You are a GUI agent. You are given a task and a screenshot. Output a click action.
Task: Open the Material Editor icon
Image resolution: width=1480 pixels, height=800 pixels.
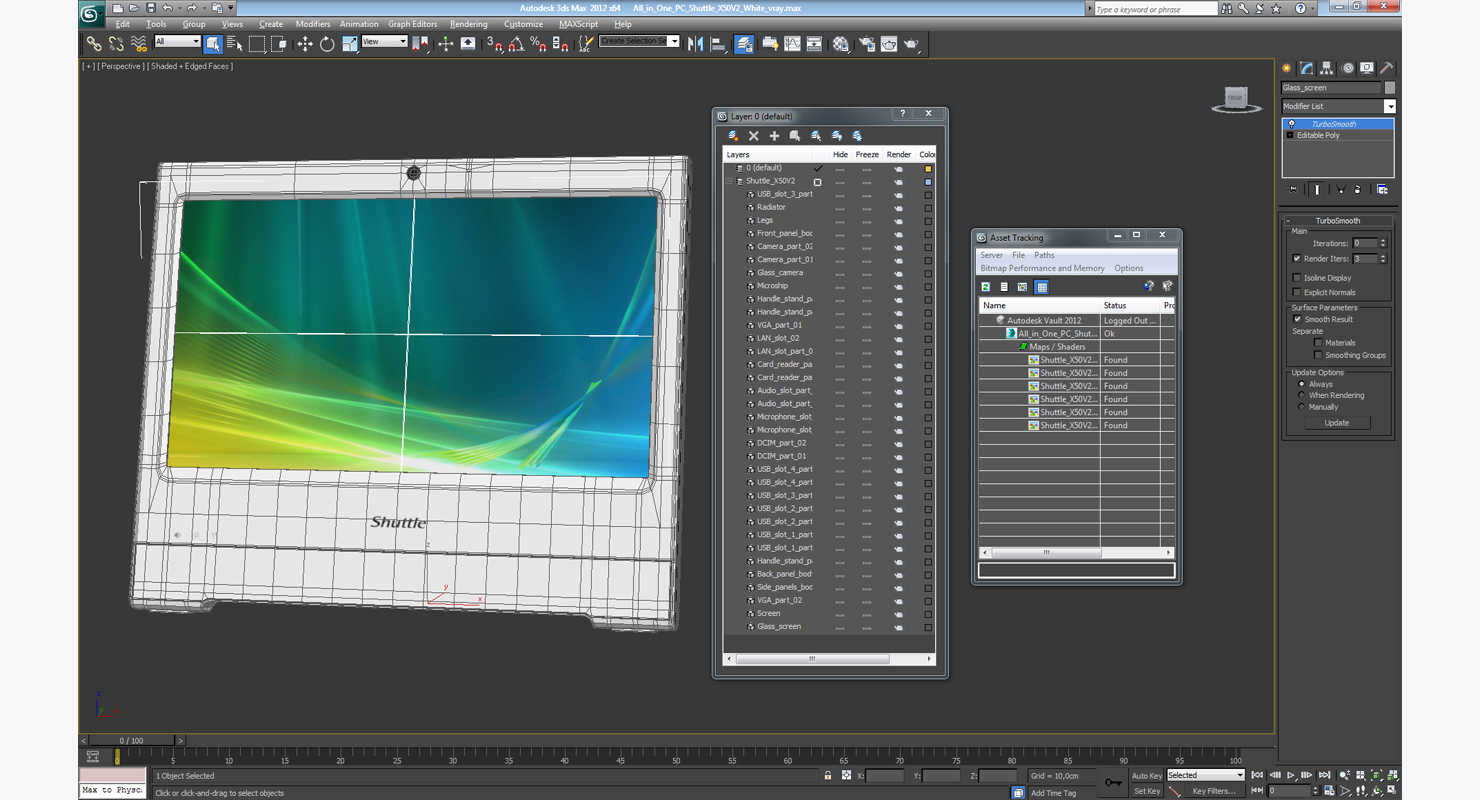click(x=841, y=44)
